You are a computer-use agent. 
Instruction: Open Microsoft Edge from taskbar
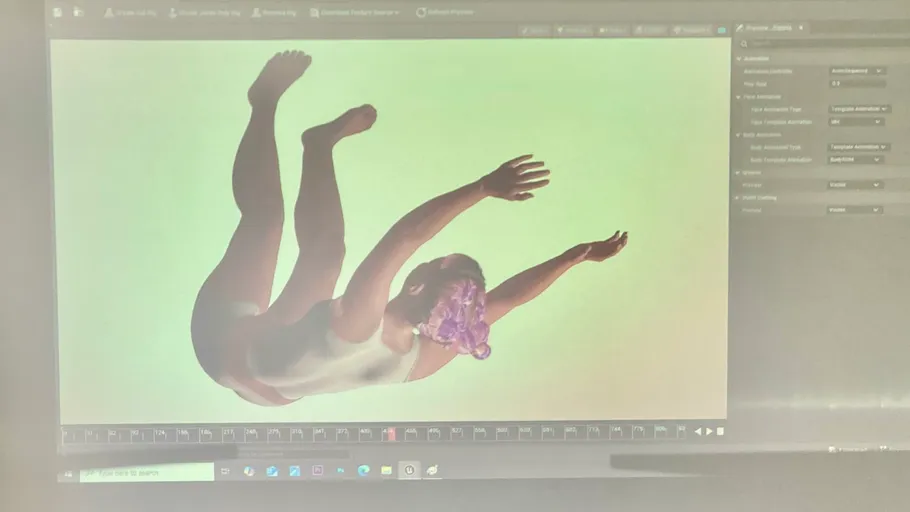click(363, 470)
